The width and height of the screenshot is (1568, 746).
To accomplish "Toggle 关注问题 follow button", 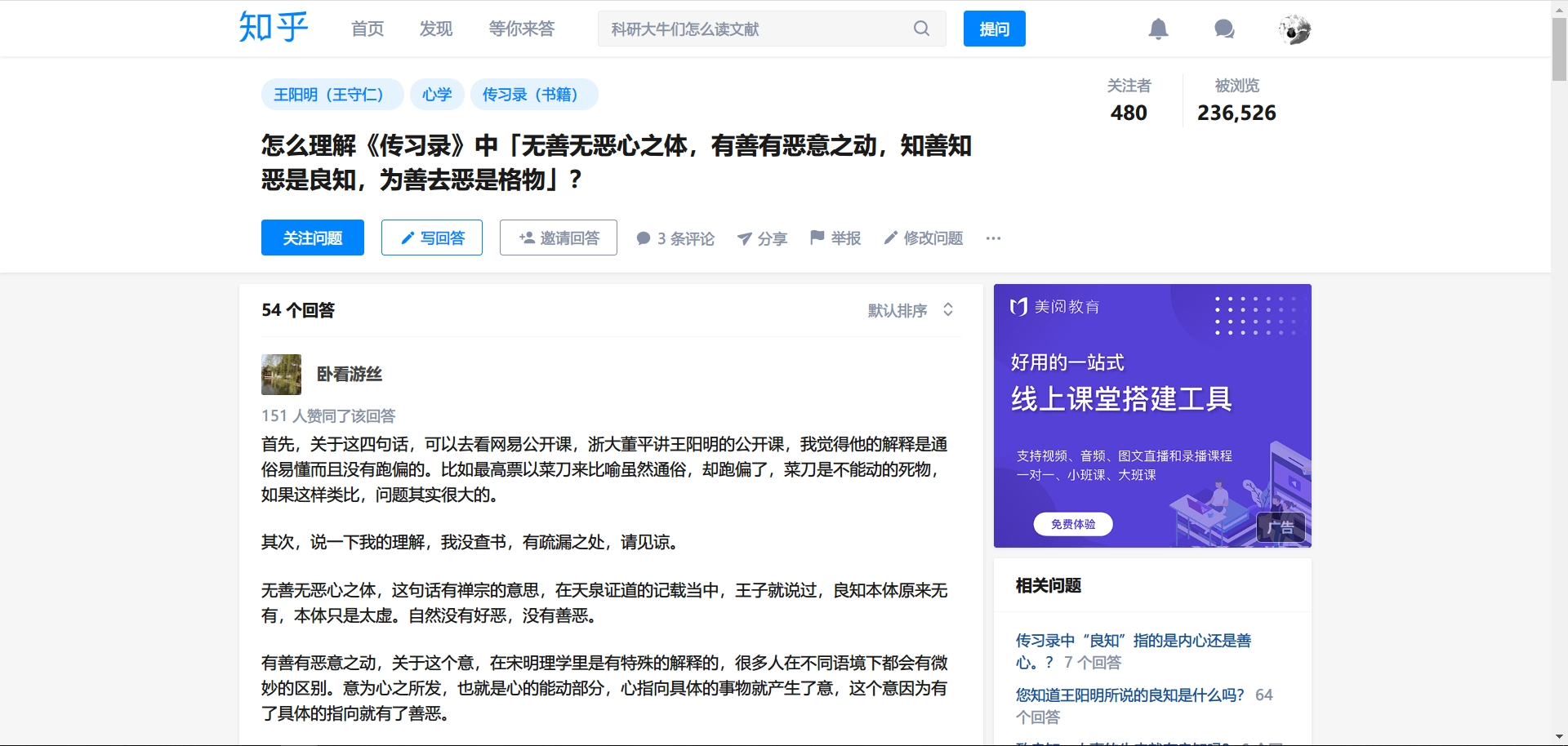I will [x=312, y=238].
